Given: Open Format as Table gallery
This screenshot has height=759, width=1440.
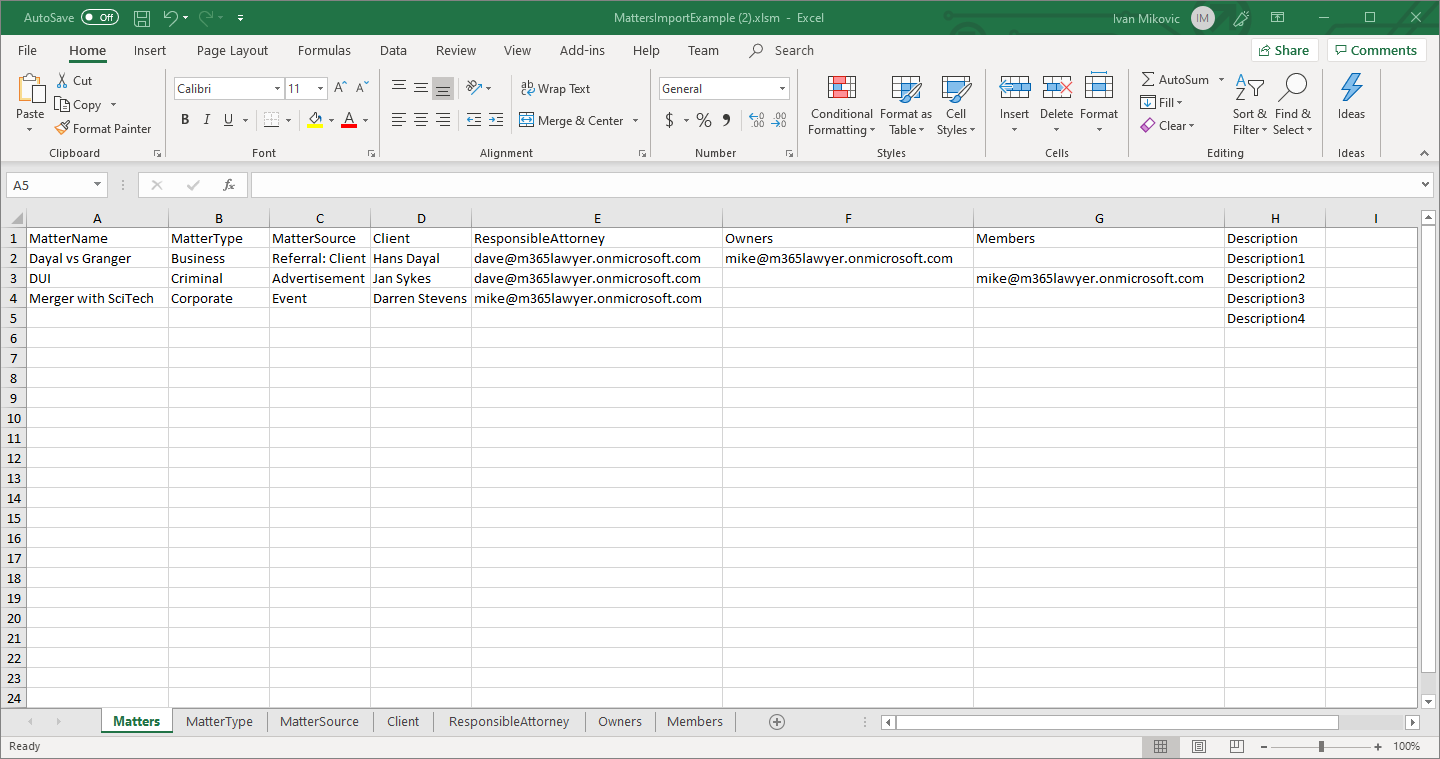Looking at the screenshot, I should click(906, 105).
